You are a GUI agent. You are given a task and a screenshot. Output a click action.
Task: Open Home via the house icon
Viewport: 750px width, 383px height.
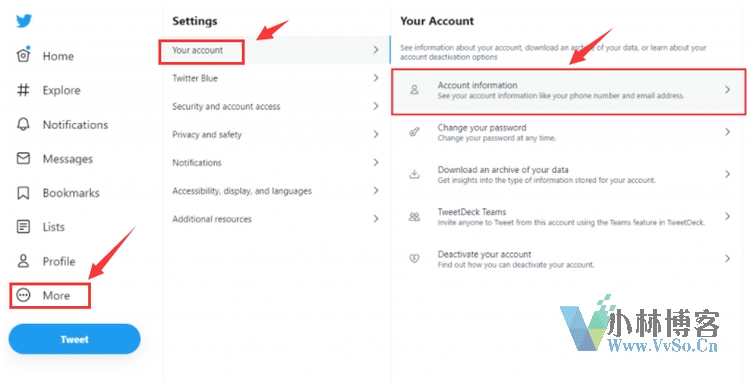point(23,55)
